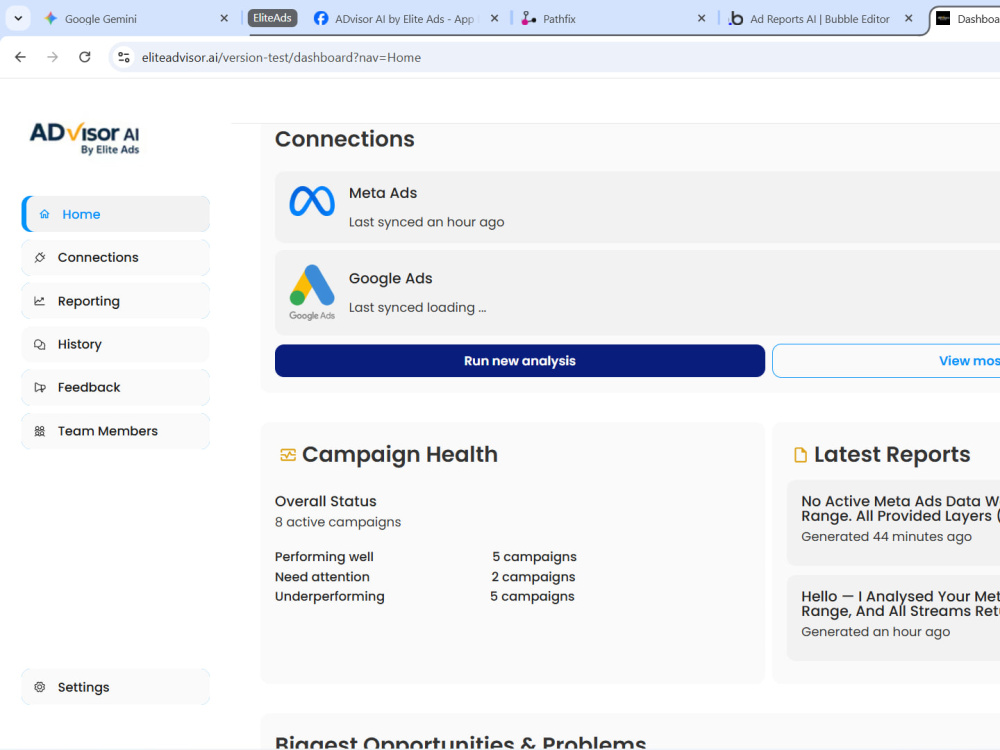Click the Meta Ads infinity logo
This screenshot has height=750, width=1000.
pos(312,202)
